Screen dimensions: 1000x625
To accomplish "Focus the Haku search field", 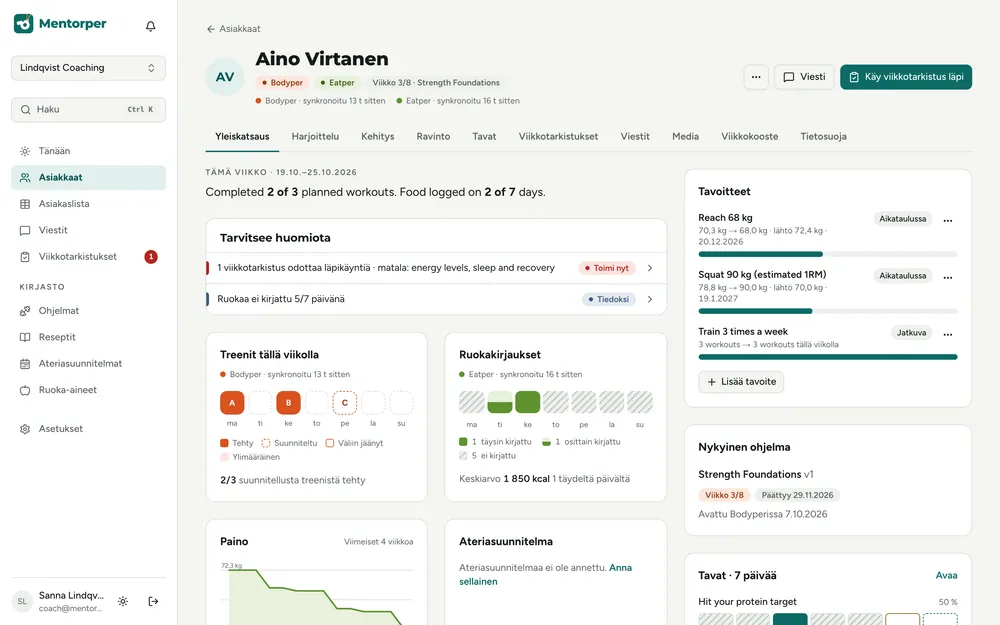I will [x=88, y=110].
